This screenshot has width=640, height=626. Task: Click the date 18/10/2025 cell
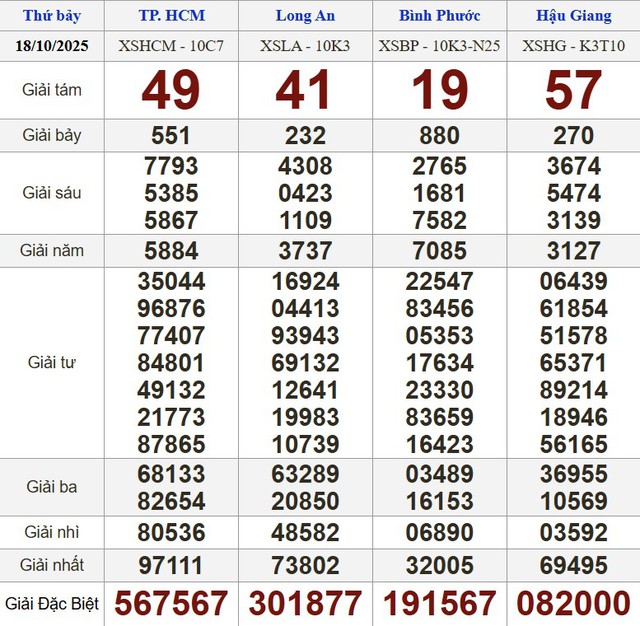pyautogui.click(x=52, y=46)
